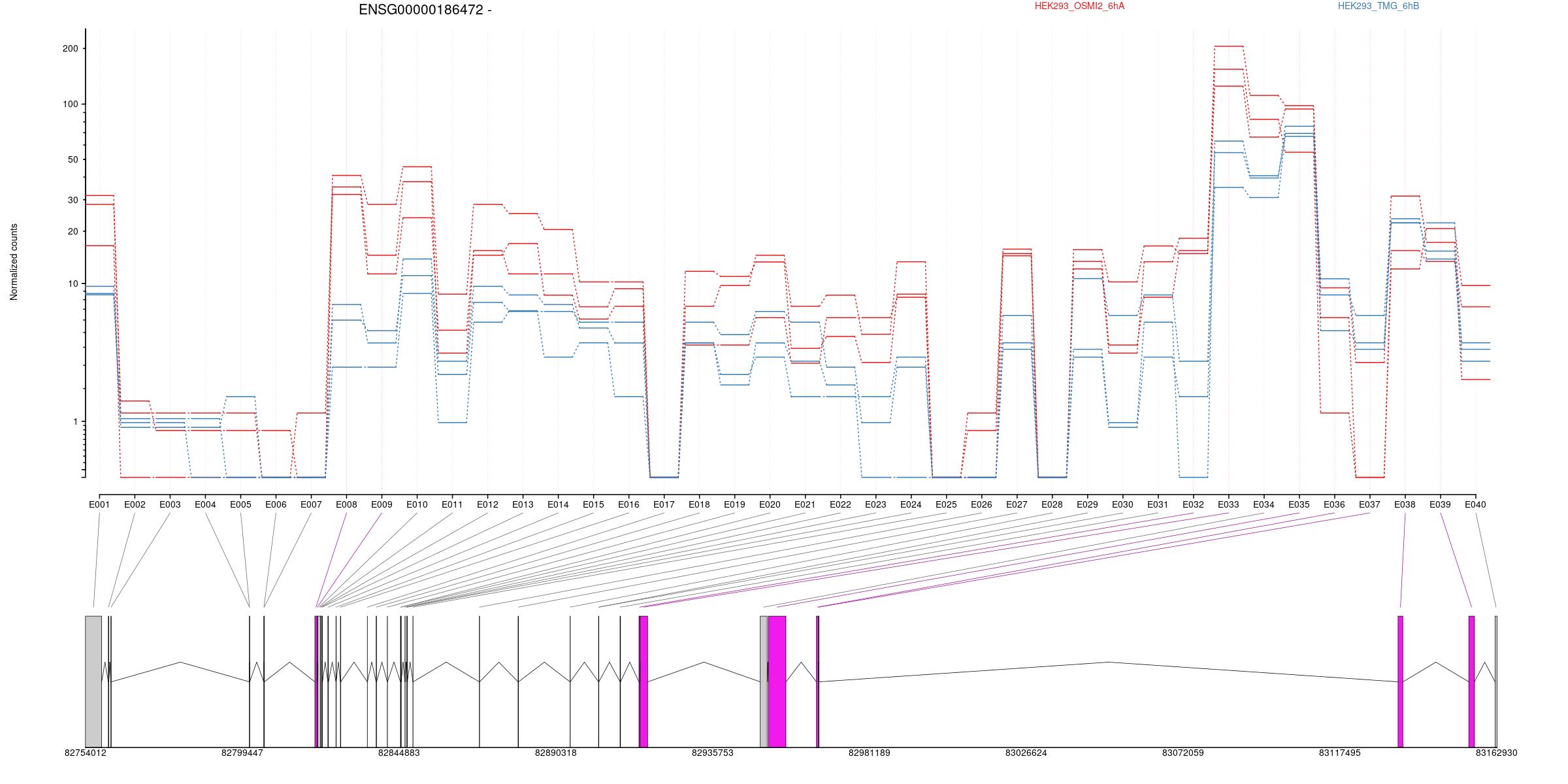
Task: Click exon label E003
Action: click(x=170, y=504)
